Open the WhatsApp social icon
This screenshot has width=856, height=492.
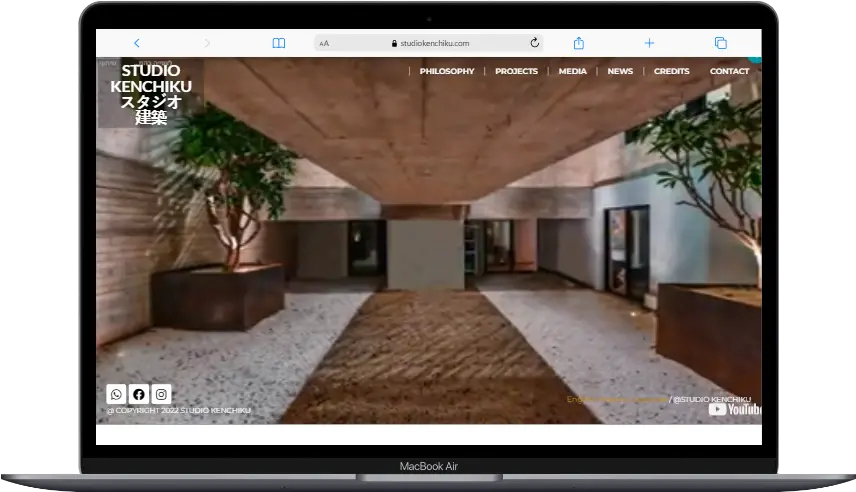[116, 394]
